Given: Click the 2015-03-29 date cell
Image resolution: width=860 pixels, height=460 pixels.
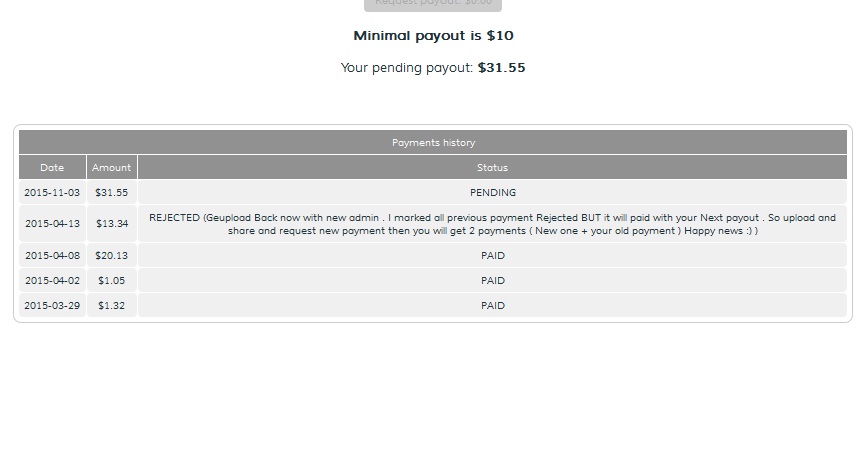Looking at the screenshot, I should [52, 305].
